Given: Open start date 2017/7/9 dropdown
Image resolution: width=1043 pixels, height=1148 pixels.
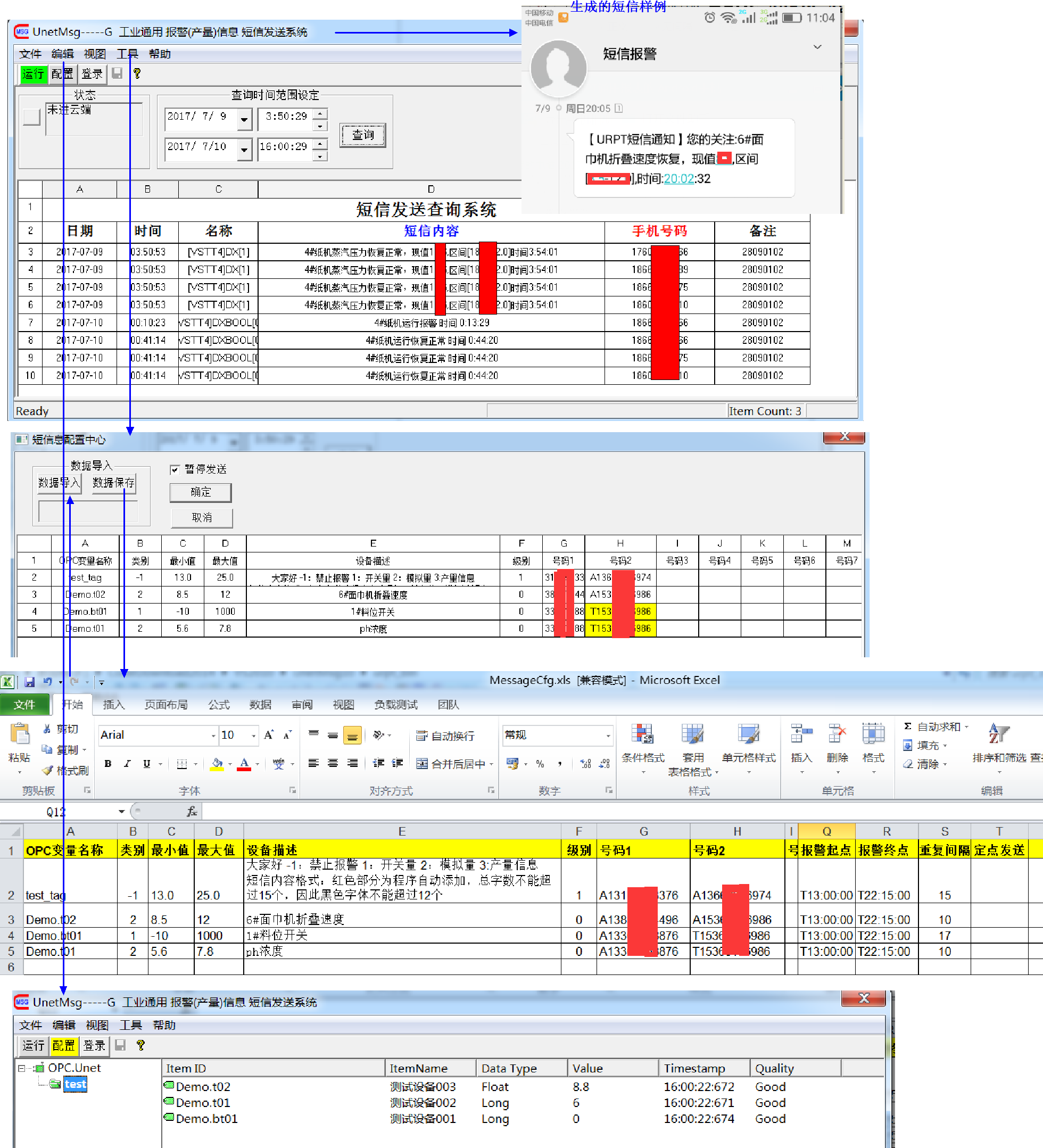Looking at the screenshot, I should coord(244,120).
